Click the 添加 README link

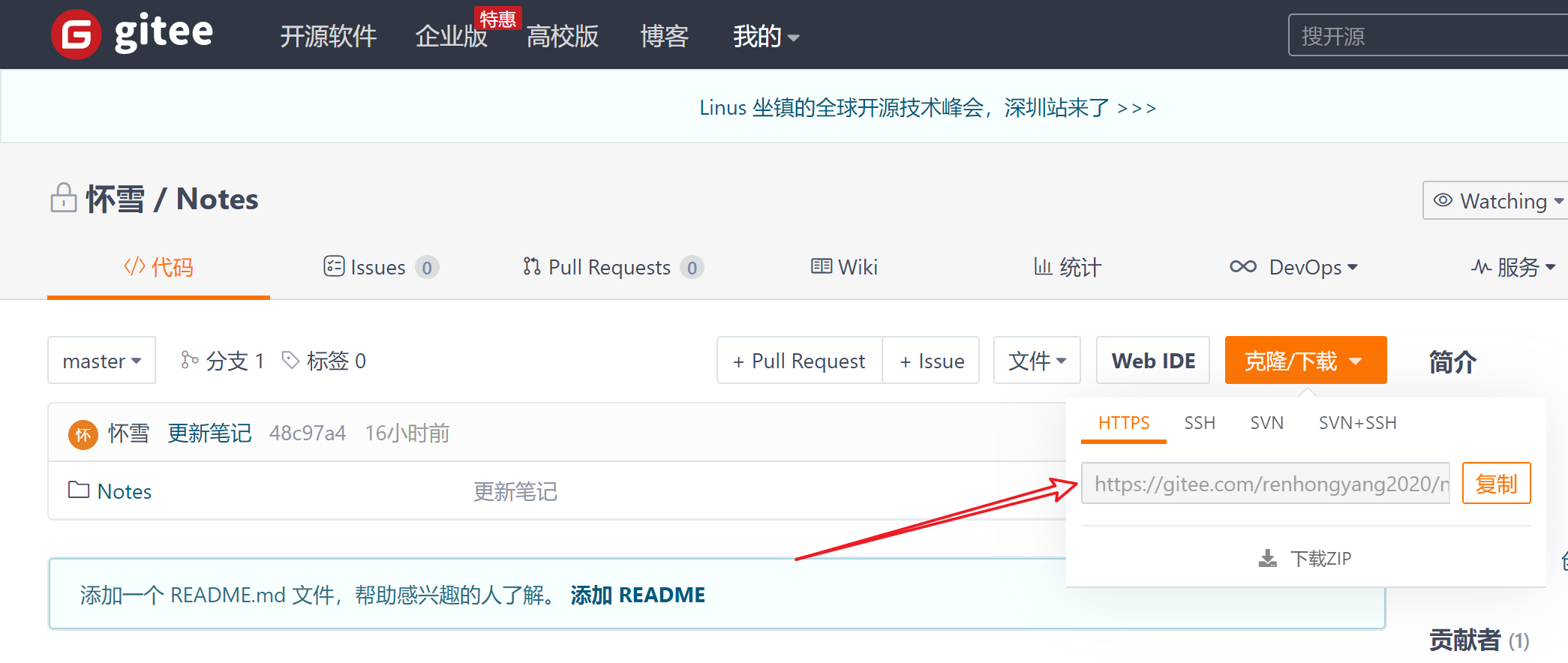tap(638, 595)
